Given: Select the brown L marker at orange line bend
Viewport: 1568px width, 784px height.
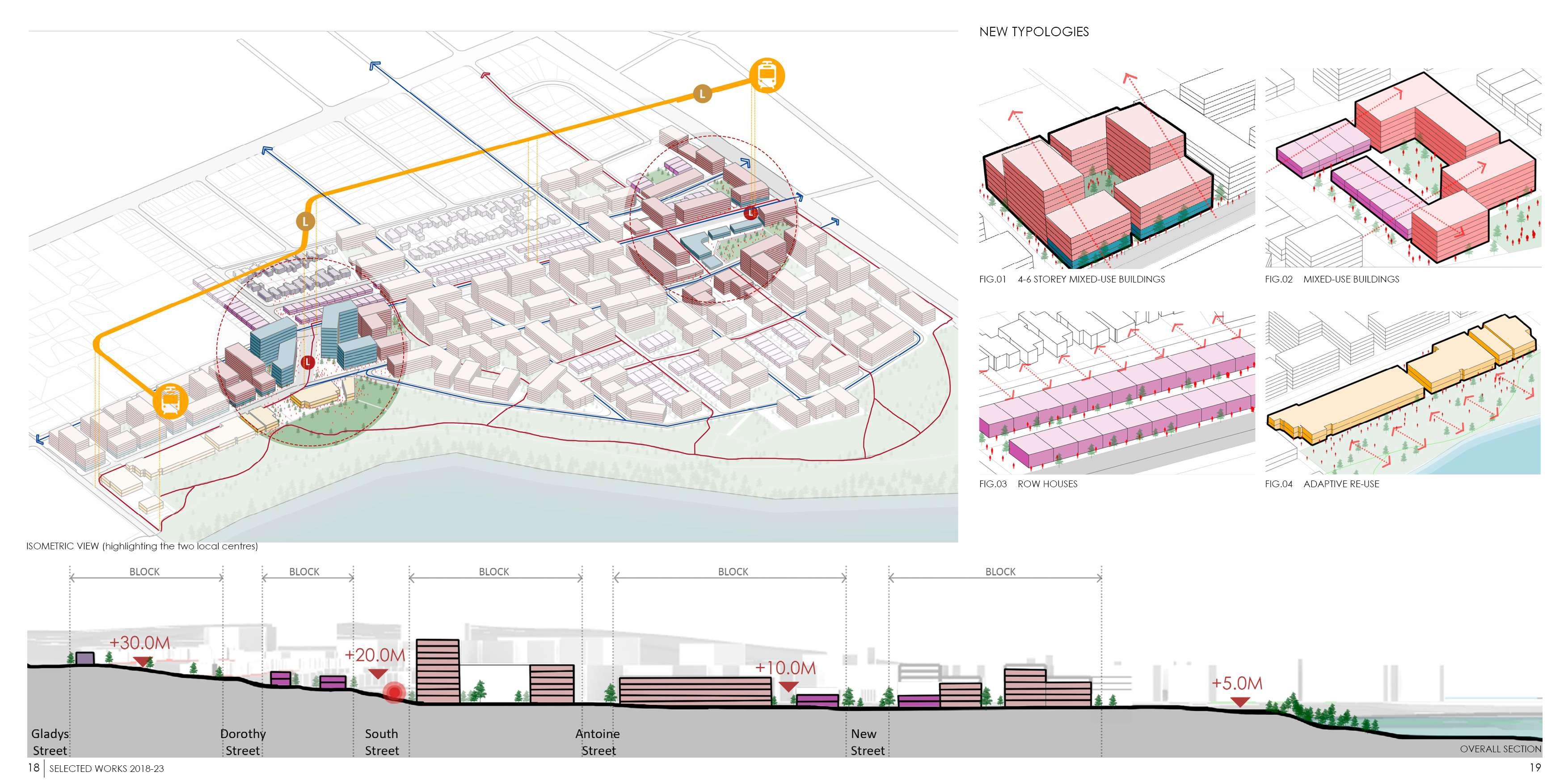Looking at the screenshot, I should (x=306, y=222).
